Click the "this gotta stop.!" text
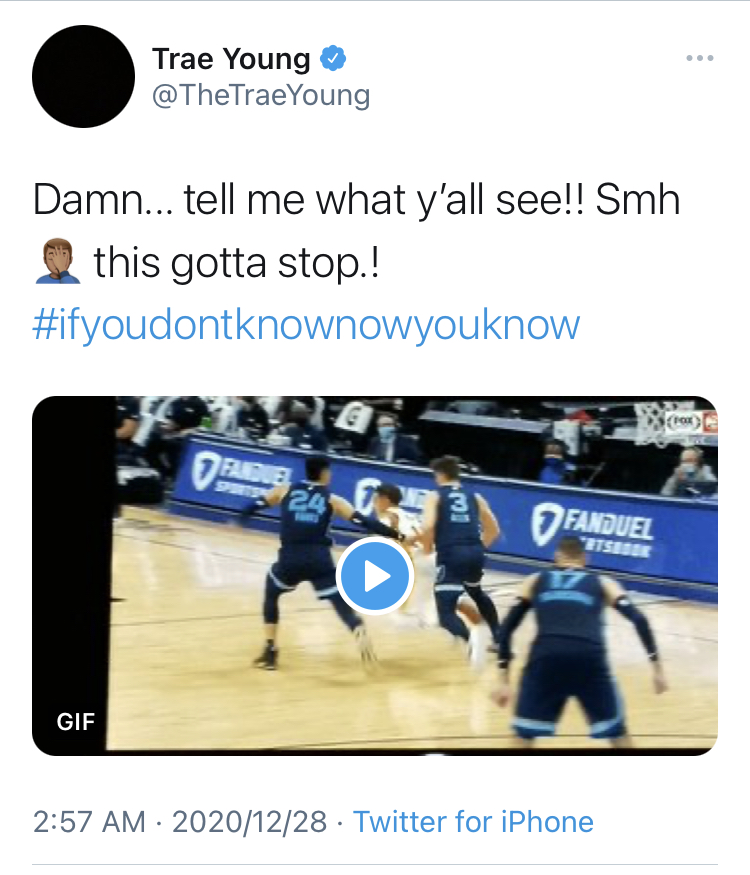The image size is (750, 875). pos(236,264)
